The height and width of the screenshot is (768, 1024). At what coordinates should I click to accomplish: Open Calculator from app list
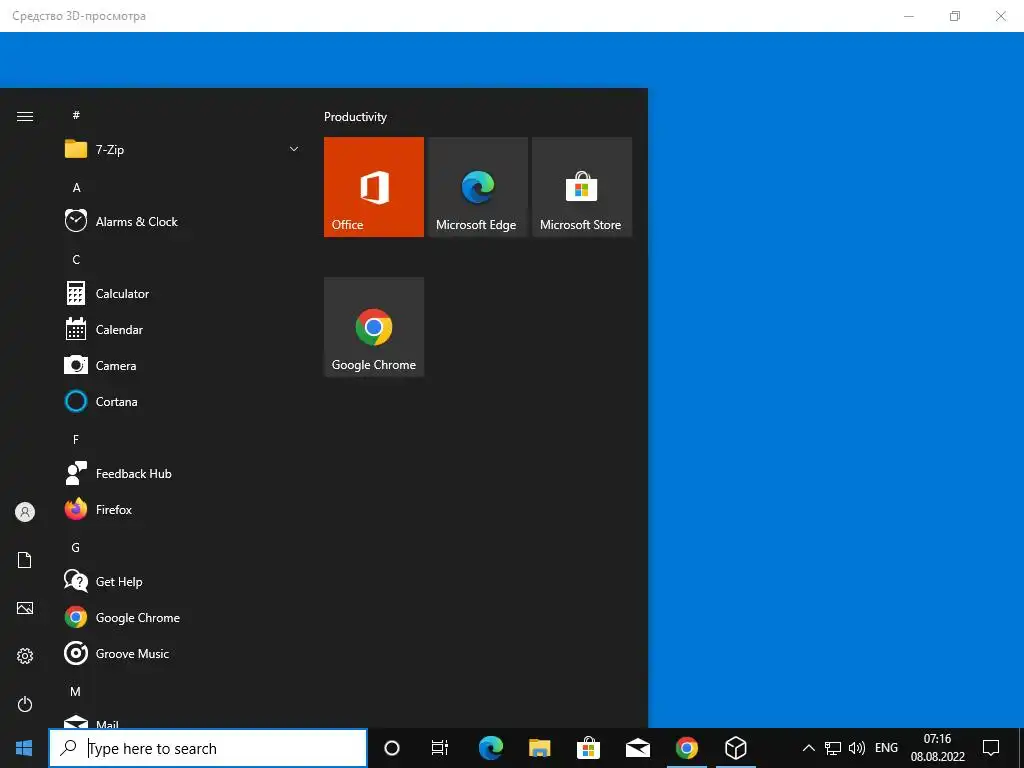(183, 294)
